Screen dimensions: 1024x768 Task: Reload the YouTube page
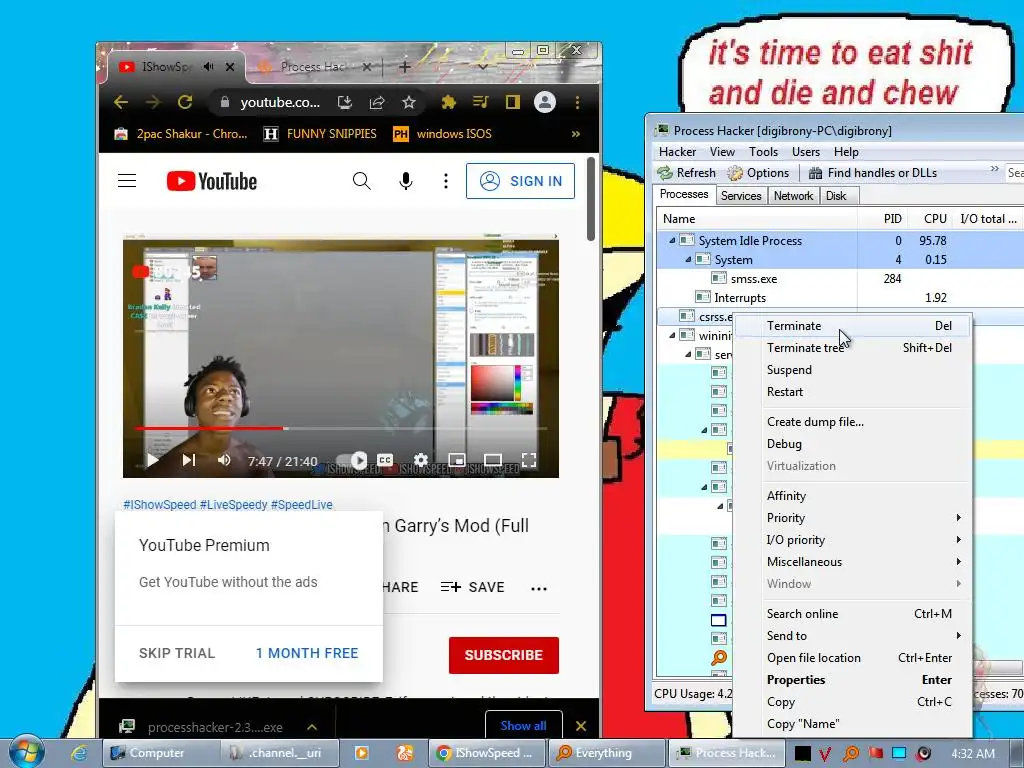[185, 102]
